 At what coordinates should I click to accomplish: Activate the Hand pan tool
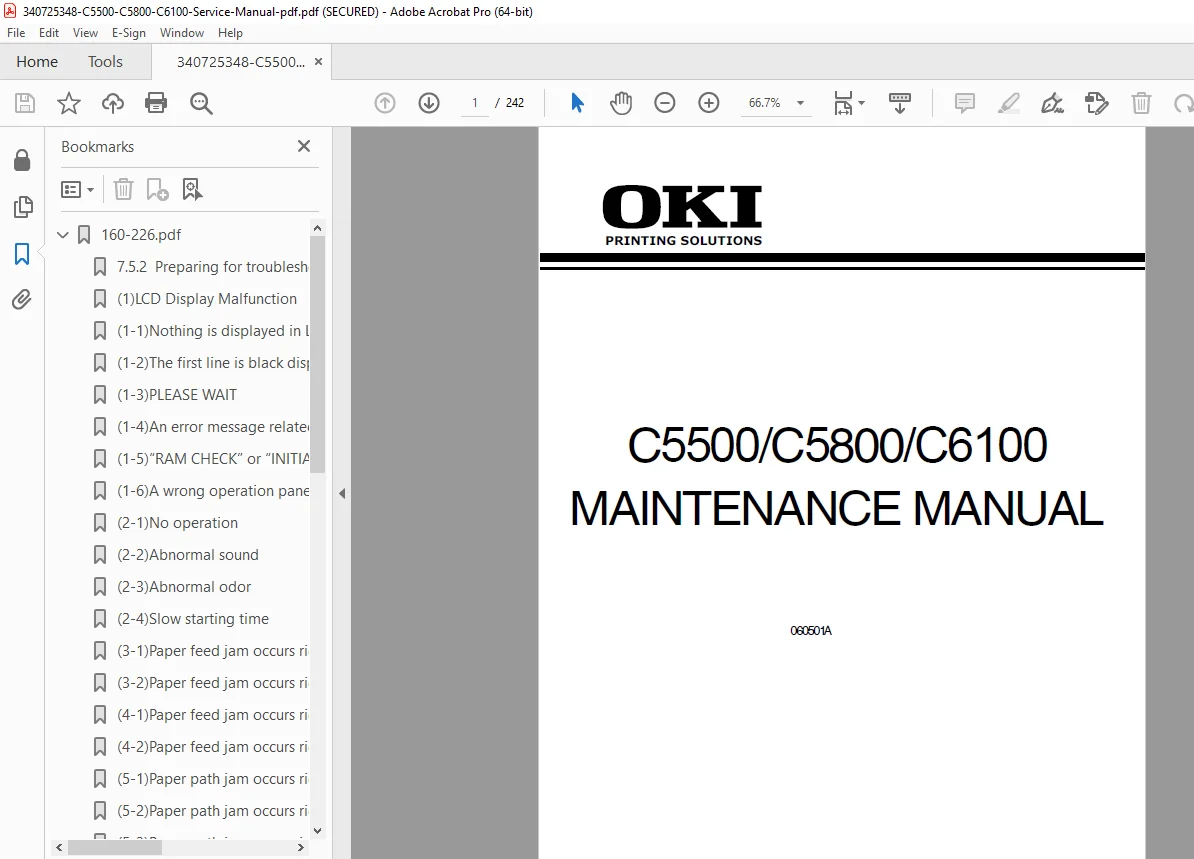(621, 103)
